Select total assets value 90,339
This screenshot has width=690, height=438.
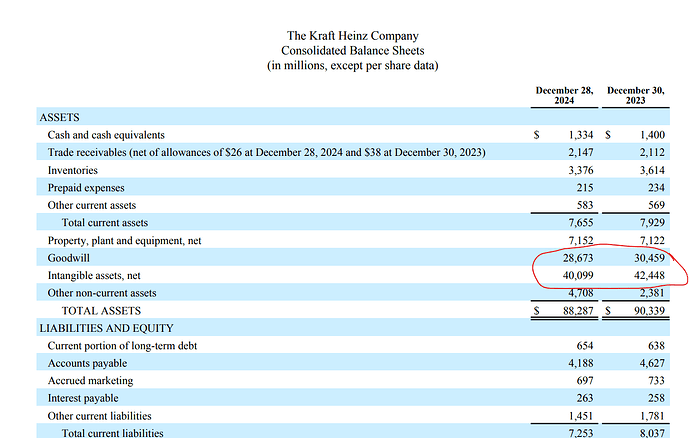tap(650, 311)
